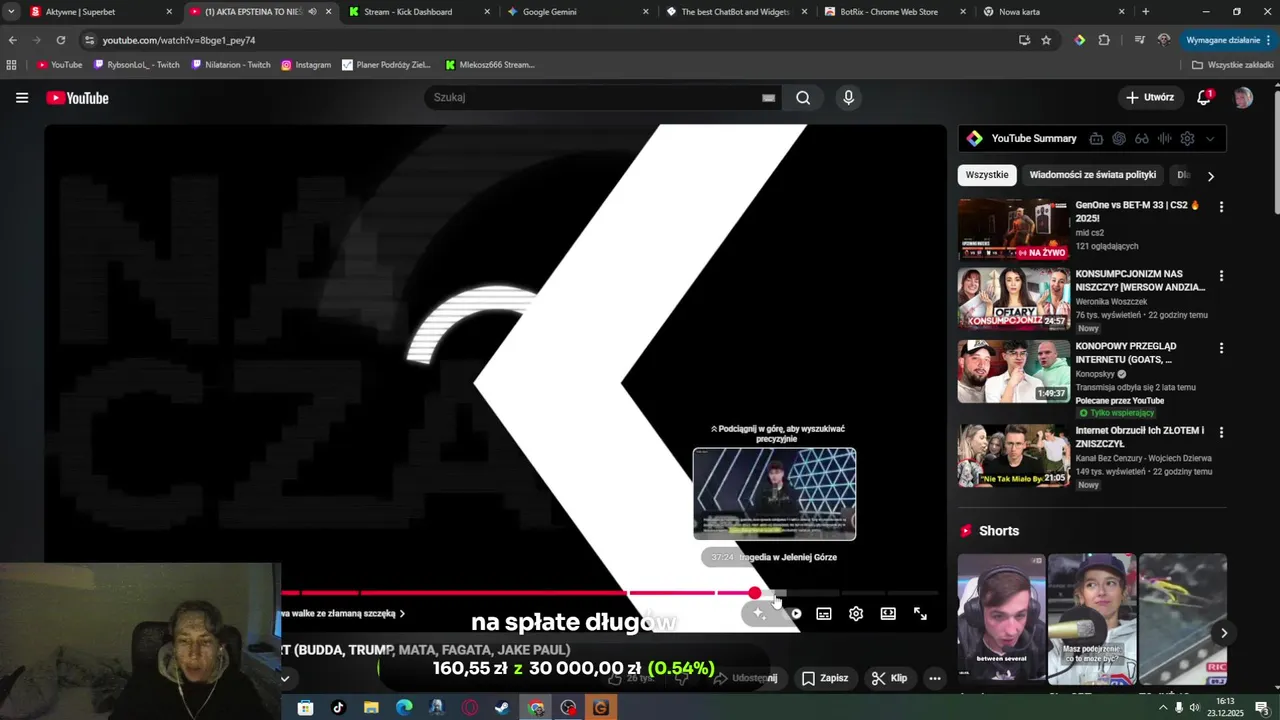This screenshot has height=720, width=1280.
Task: Toggle subtitles in the video player
Action: pos(824,614)
